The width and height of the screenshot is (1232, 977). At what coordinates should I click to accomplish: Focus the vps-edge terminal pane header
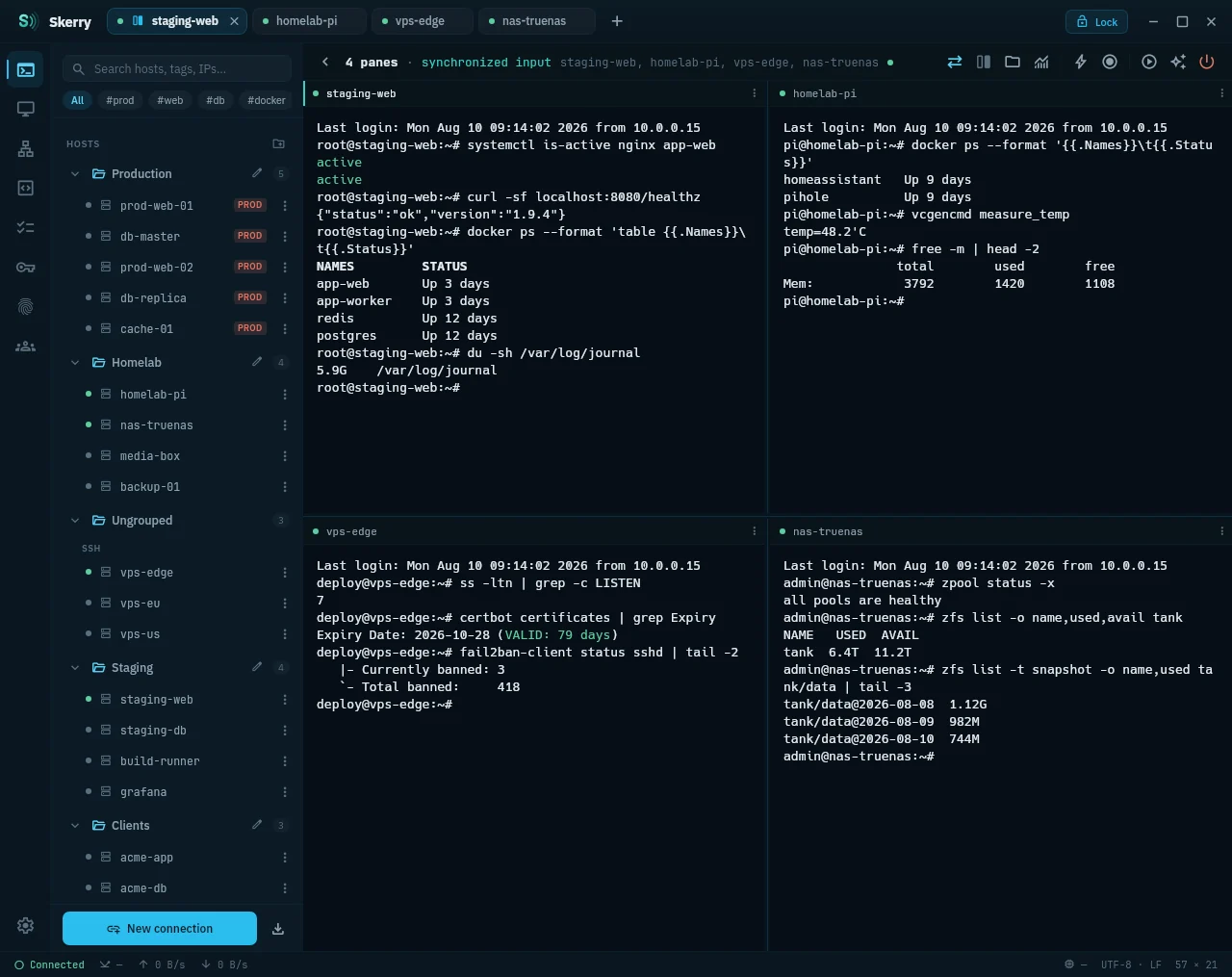(x=535, y=531)
